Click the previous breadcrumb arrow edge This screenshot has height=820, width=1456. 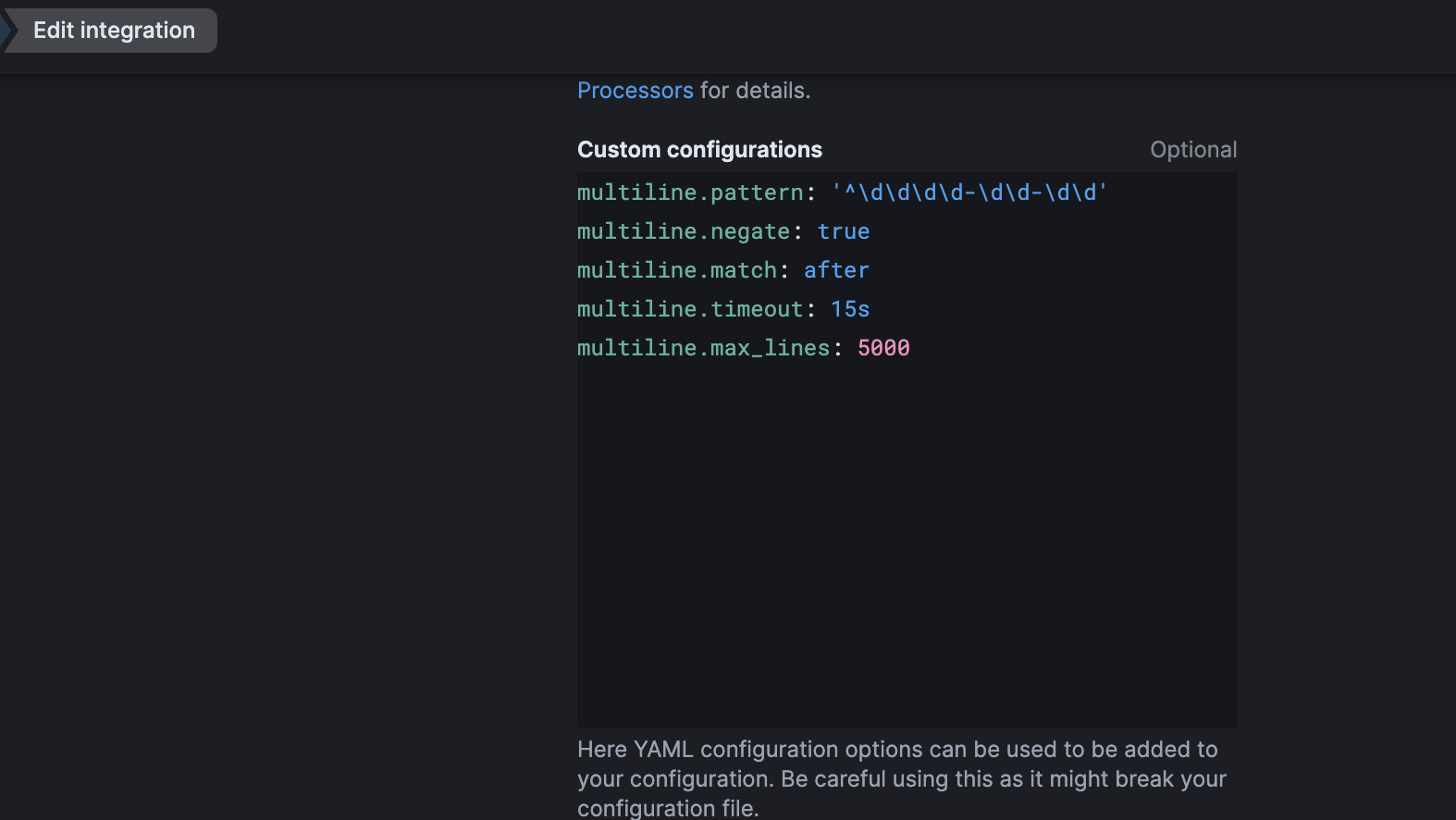pos(6,31)
